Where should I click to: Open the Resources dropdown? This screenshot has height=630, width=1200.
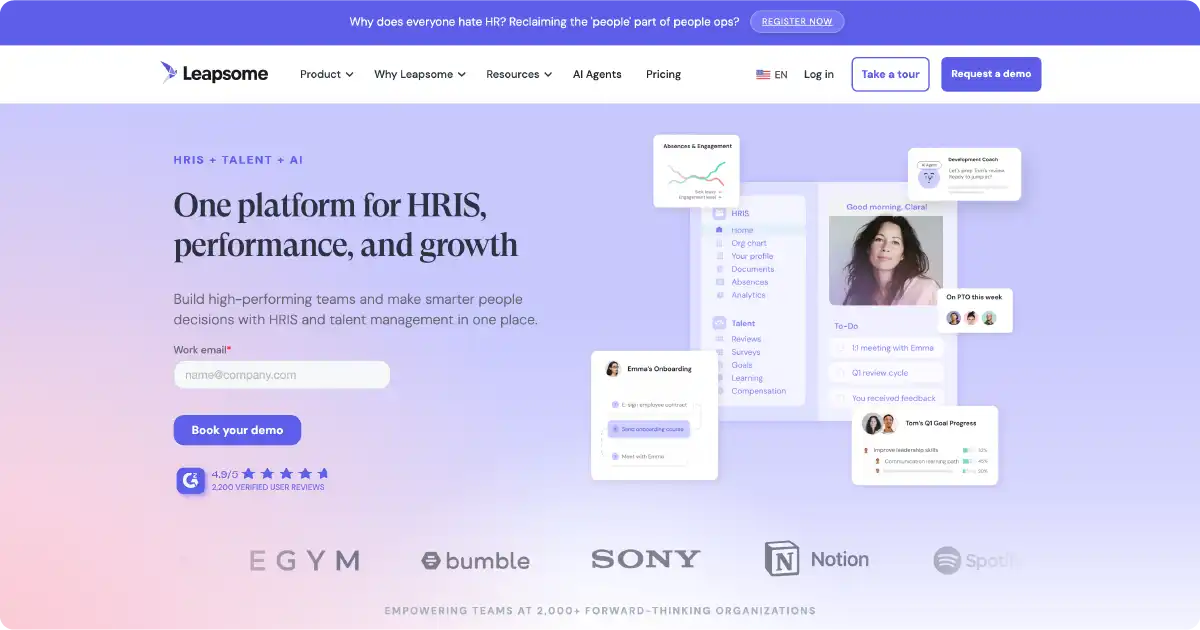[519, 74]
